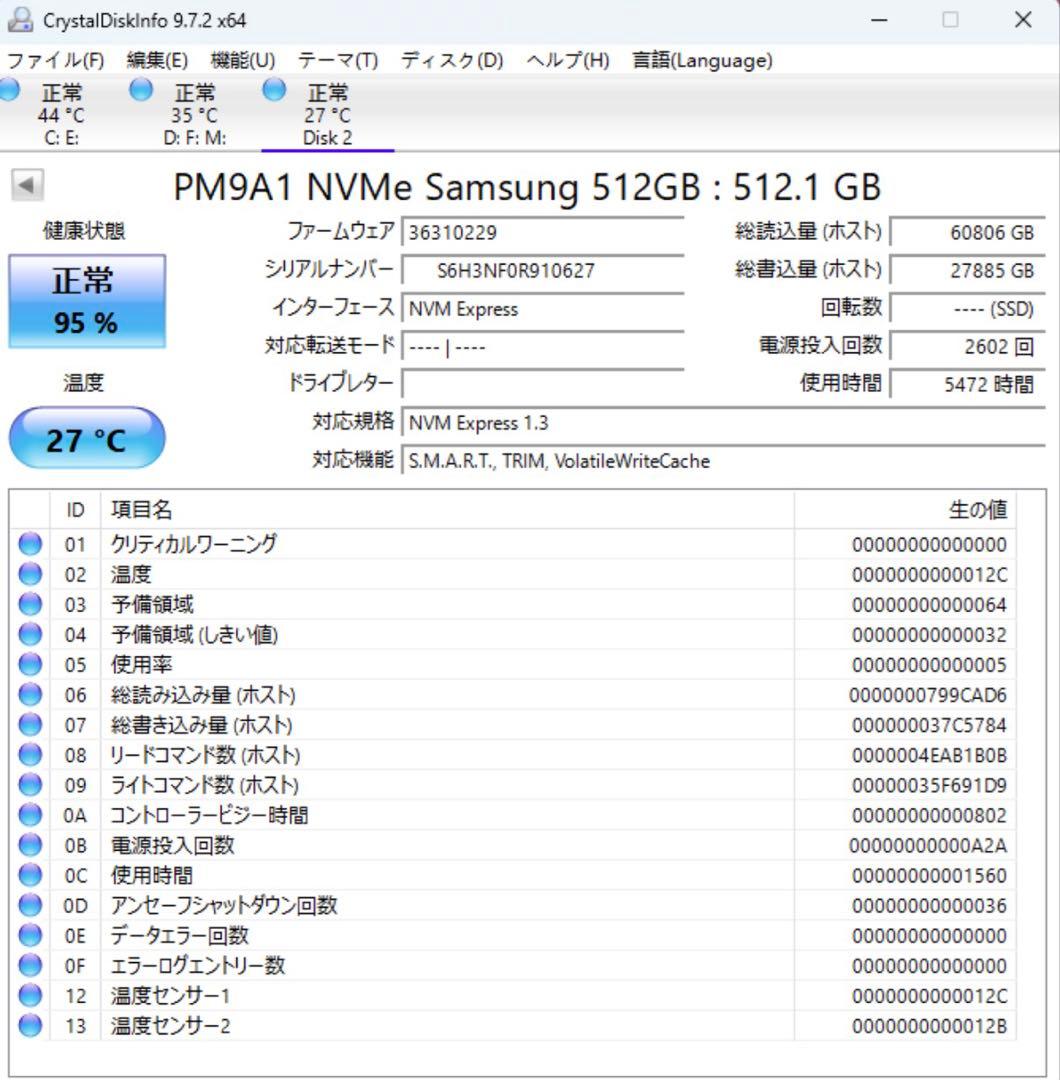Click status icon of 温度センサー1 row
Screen dimensions: 1060x1080
30,995
